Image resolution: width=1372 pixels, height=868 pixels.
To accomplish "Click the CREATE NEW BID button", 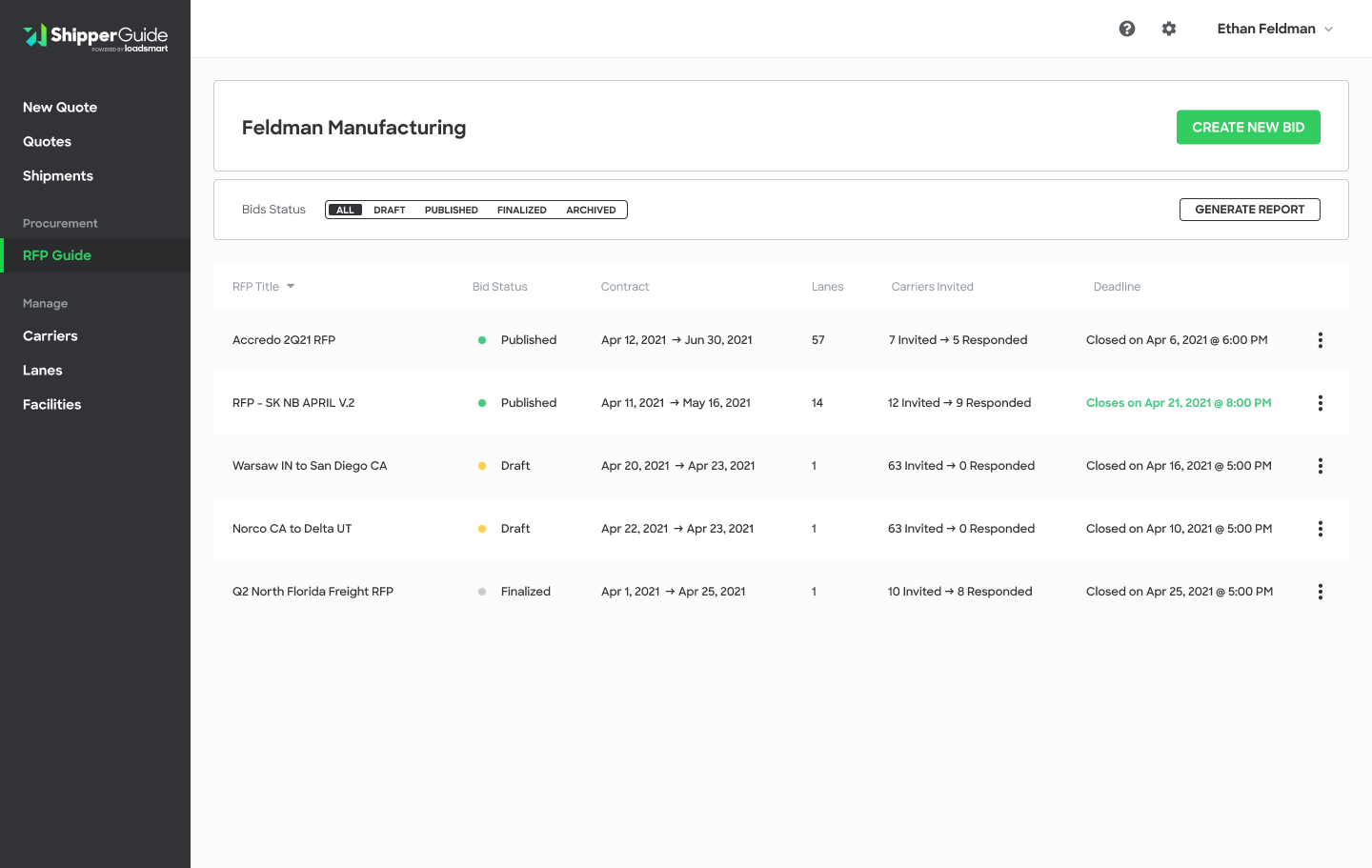I will pyautogui.click(x=1248, y=128).
